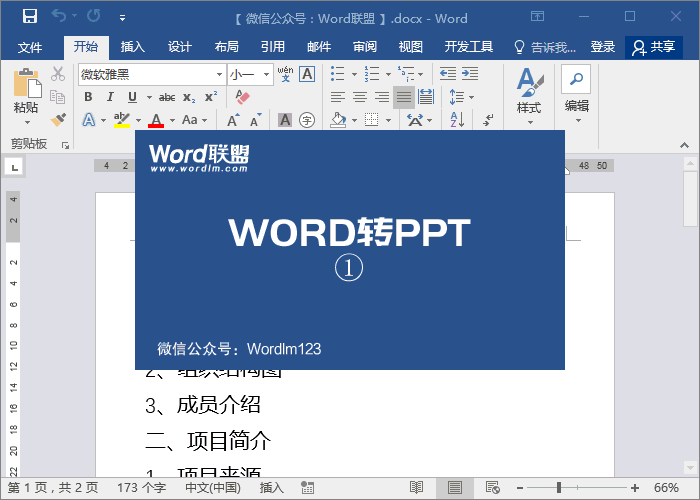Open the 引用 ribbon tab
This screenshot has width=700, height=500.
[272, 47]
